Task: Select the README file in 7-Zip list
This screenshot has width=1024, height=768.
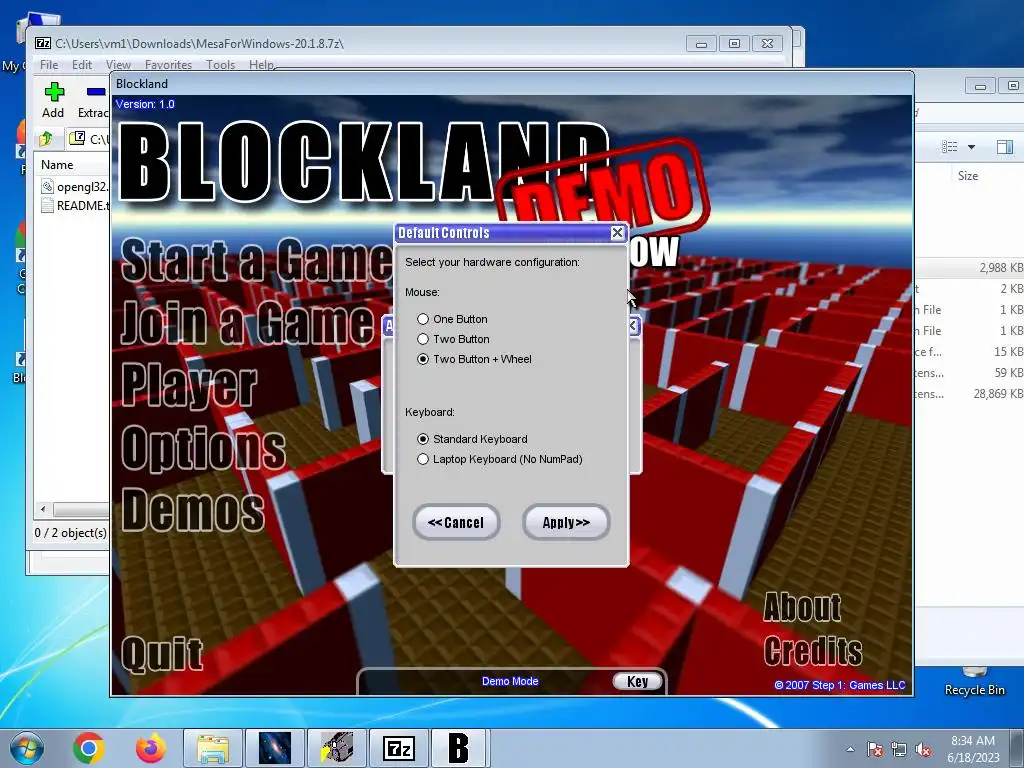Action: (x=75, y=206)
